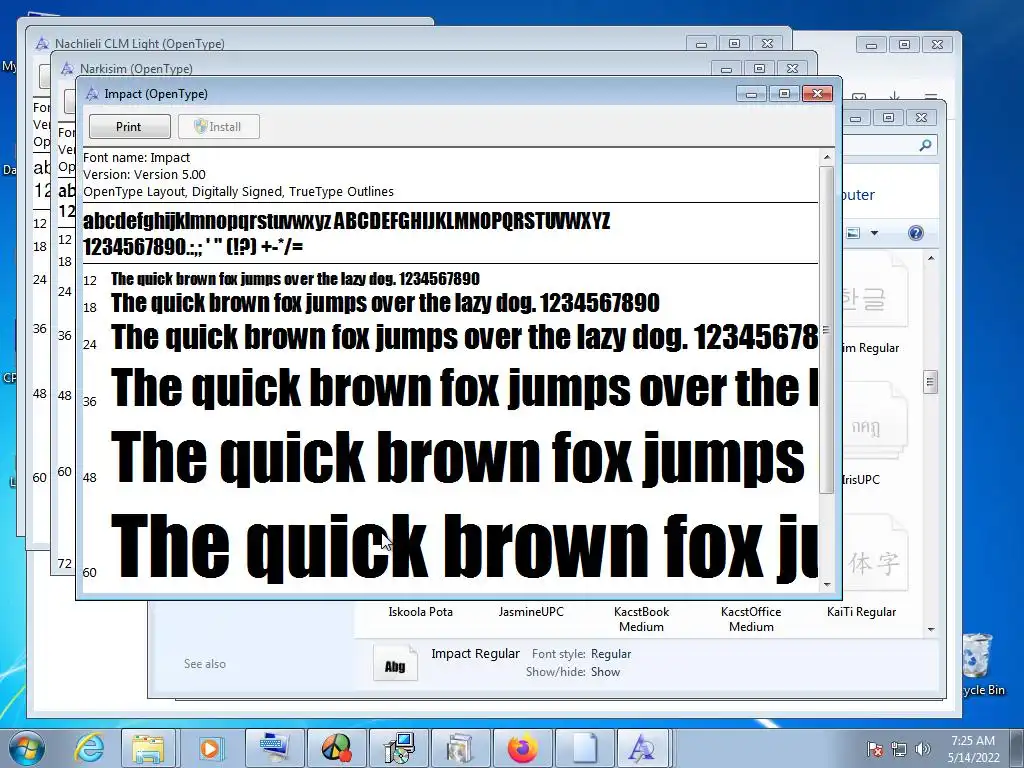
Task: Open the Windows Start menu
Action: coord(26,748)
